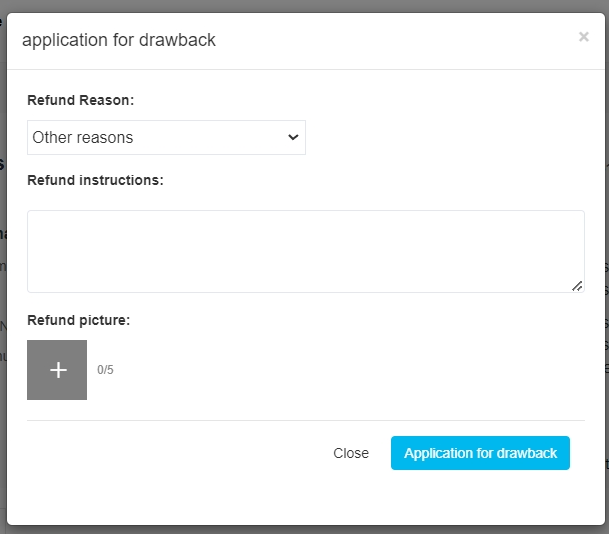Click the 0/5 picture counter
The image size is (609, 534).
tap(105, 370)
